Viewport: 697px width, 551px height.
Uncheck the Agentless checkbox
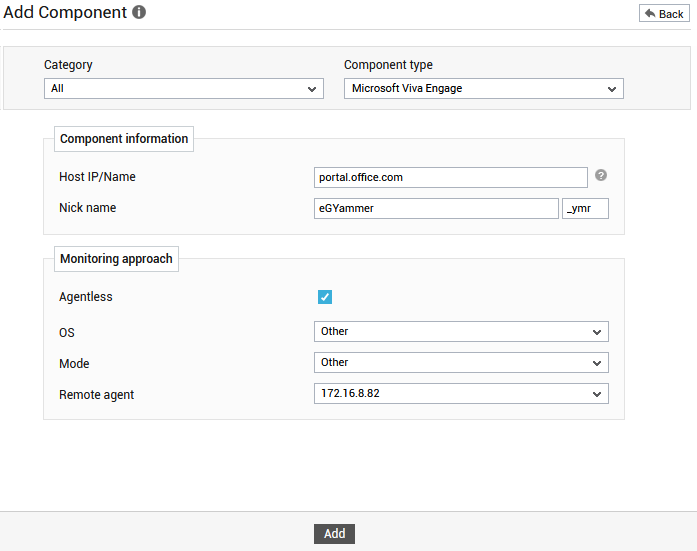[x=325, y=297]
